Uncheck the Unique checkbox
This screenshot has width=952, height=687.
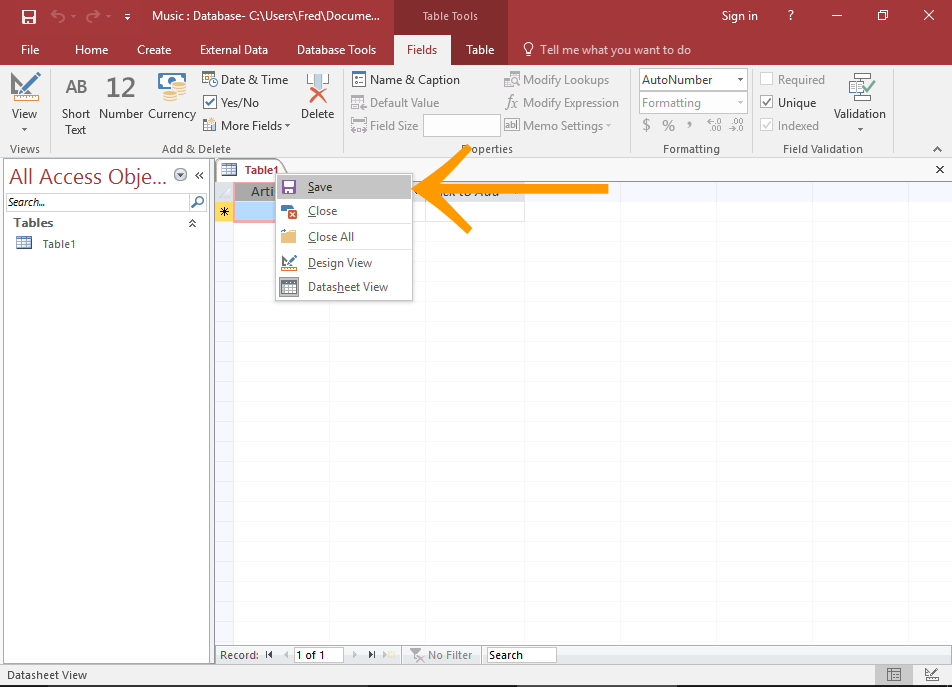point(767,103)
